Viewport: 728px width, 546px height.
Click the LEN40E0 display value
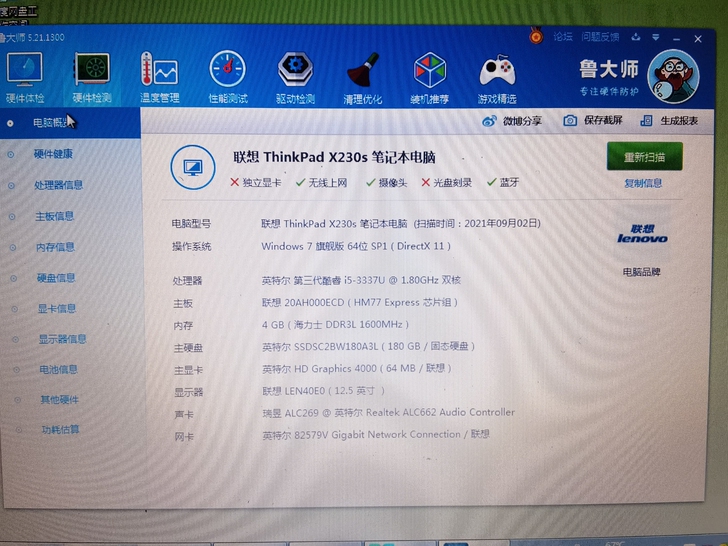[323, 391]
